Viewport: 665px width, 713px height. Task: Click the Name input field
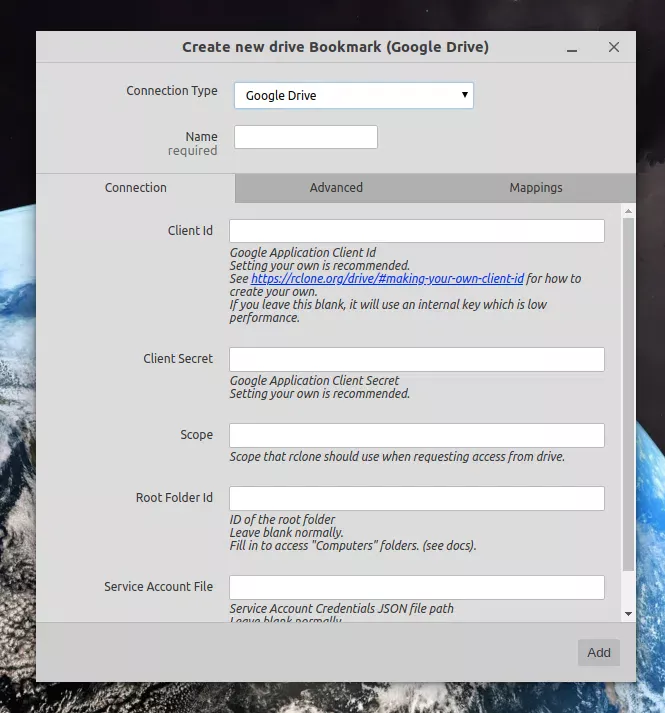306,137
